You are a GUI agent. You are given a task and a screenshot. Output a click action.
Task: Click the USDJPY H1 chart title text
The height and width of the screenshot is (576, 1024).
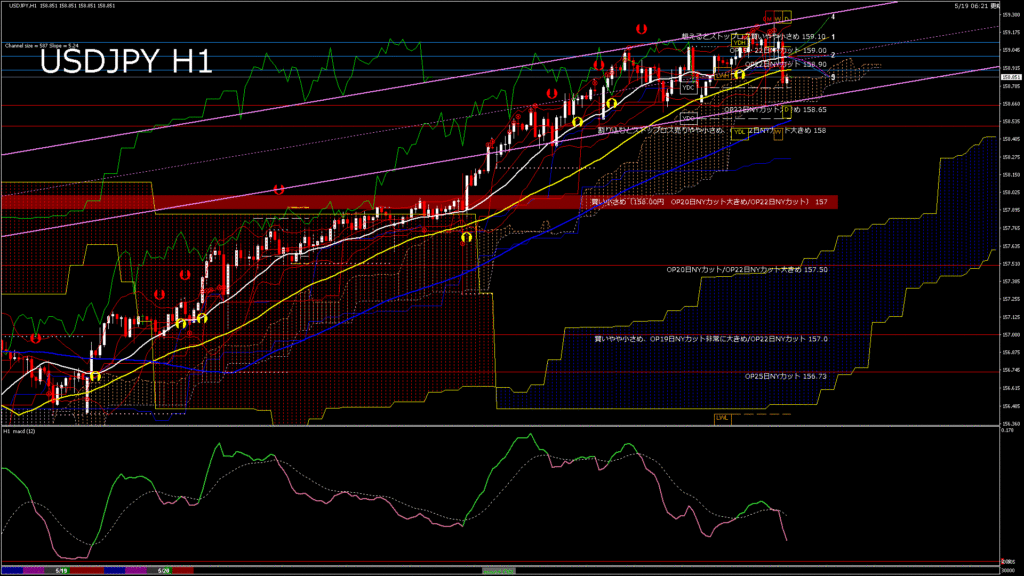[x=126, y=63]
